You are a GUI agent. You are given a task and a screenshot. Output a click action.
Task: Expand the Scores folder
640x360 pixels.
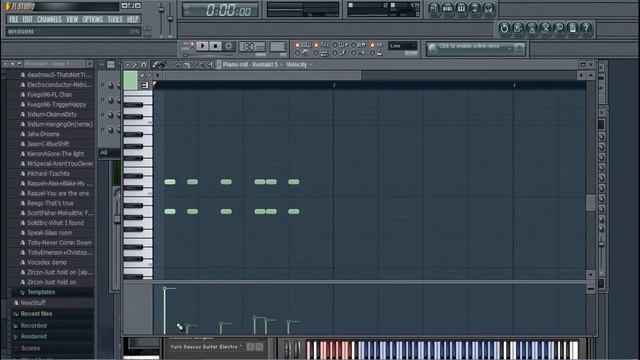(x=30, y=348)
